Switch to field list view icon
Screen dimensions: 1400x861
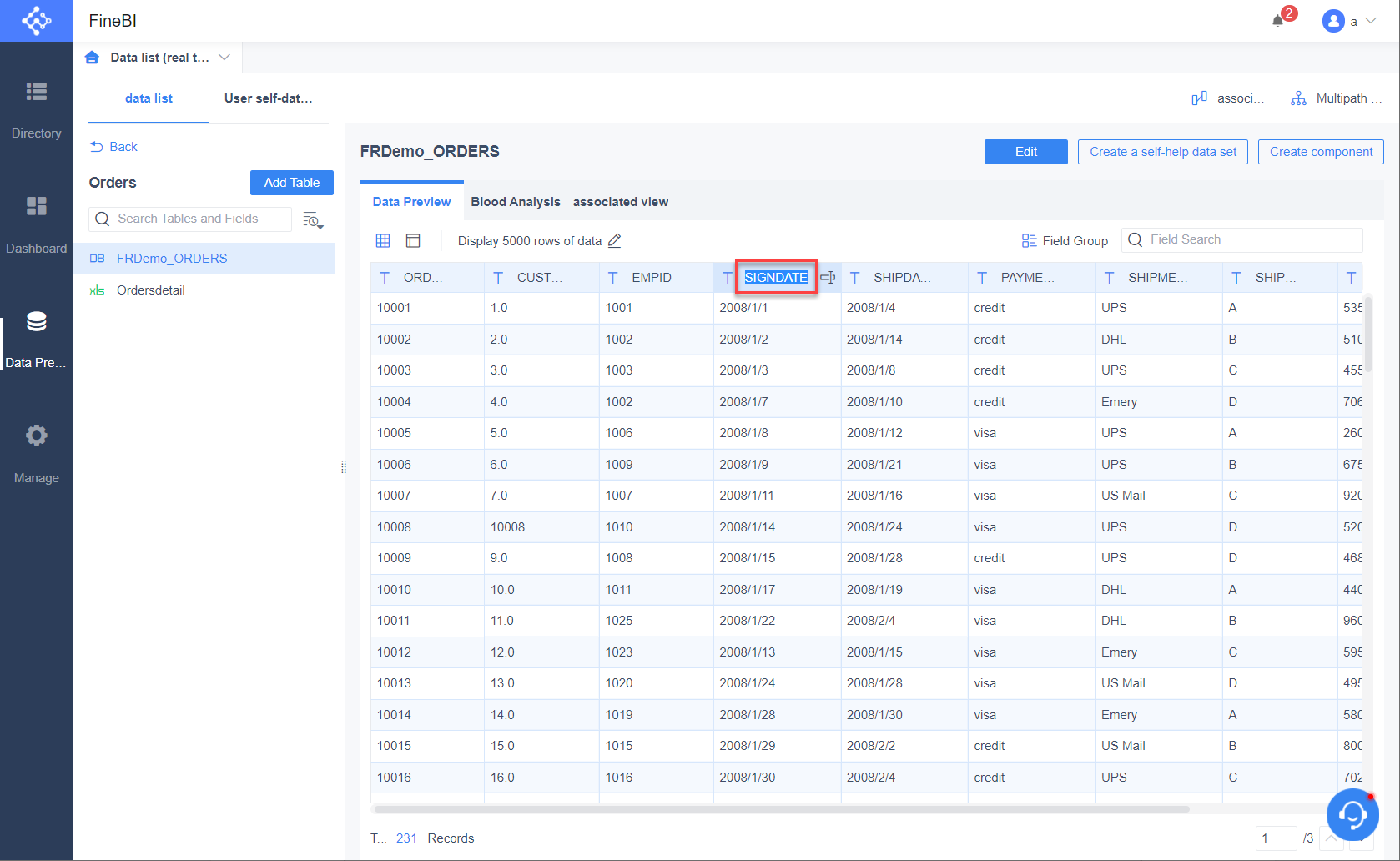click(413, 240)
